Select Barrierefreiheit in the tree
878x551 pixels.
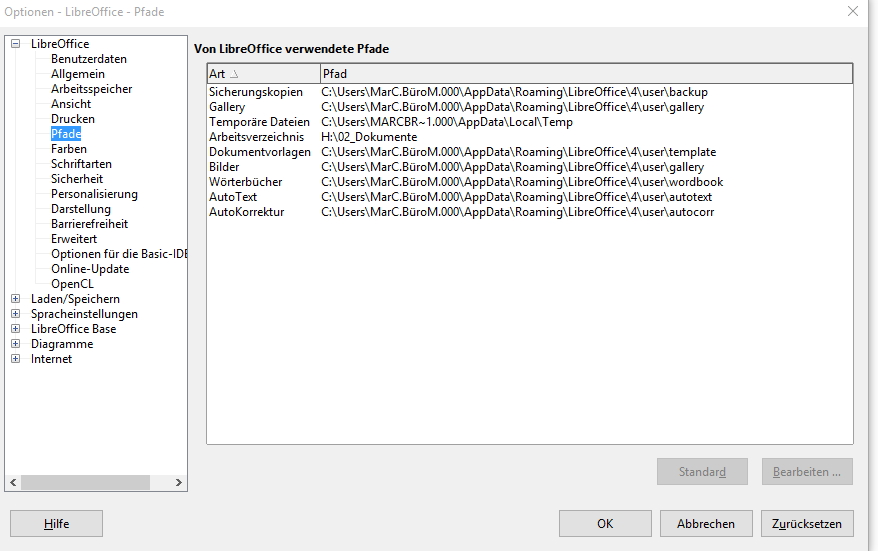coord(89,224)
